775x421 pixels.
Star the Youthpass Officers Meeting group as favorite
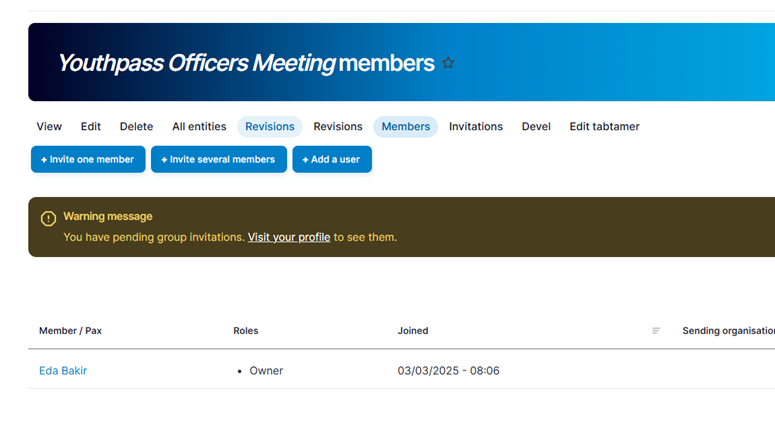(448, 63)
